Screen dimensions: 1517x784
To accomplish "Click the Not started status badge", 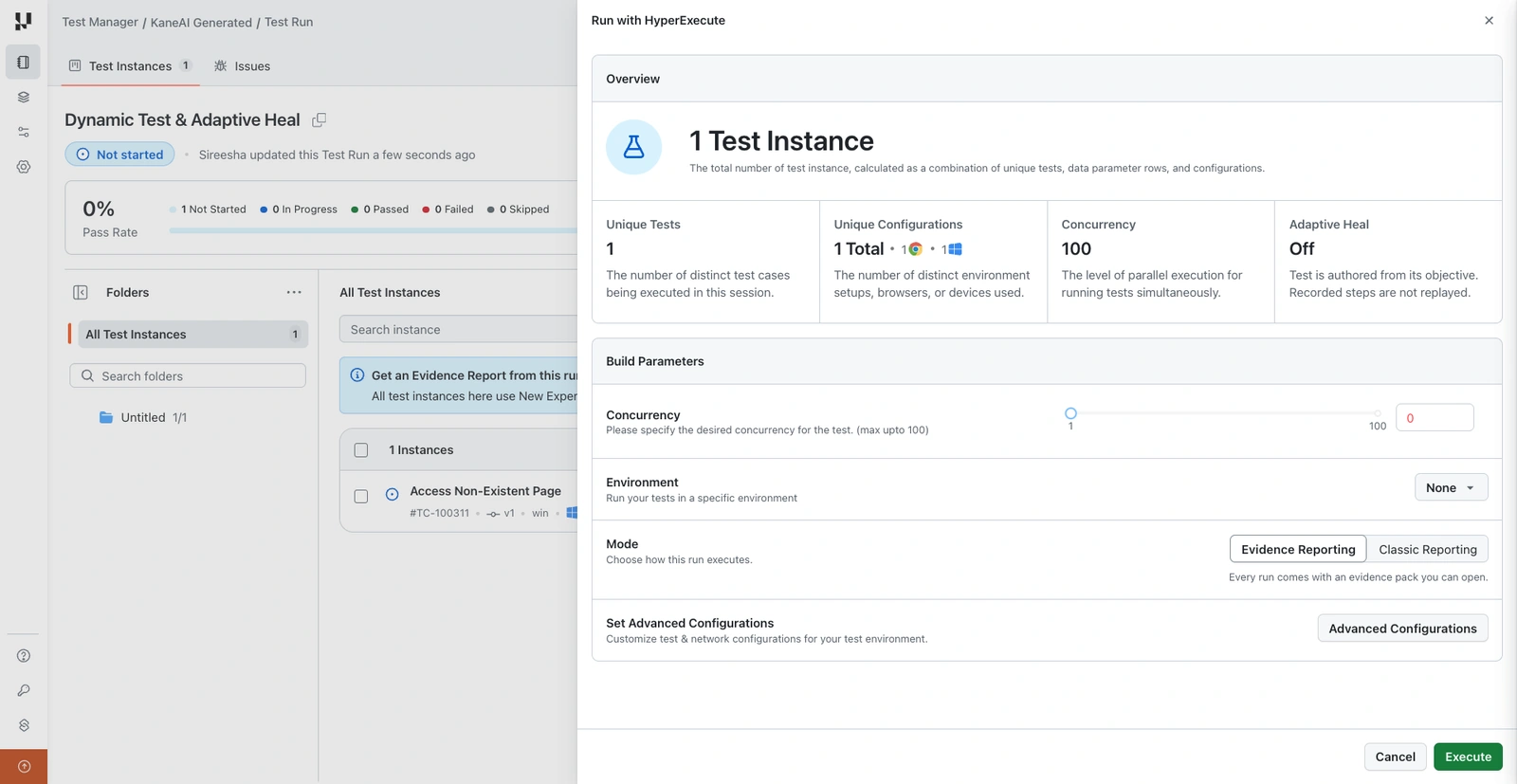I will click(119, 155).
